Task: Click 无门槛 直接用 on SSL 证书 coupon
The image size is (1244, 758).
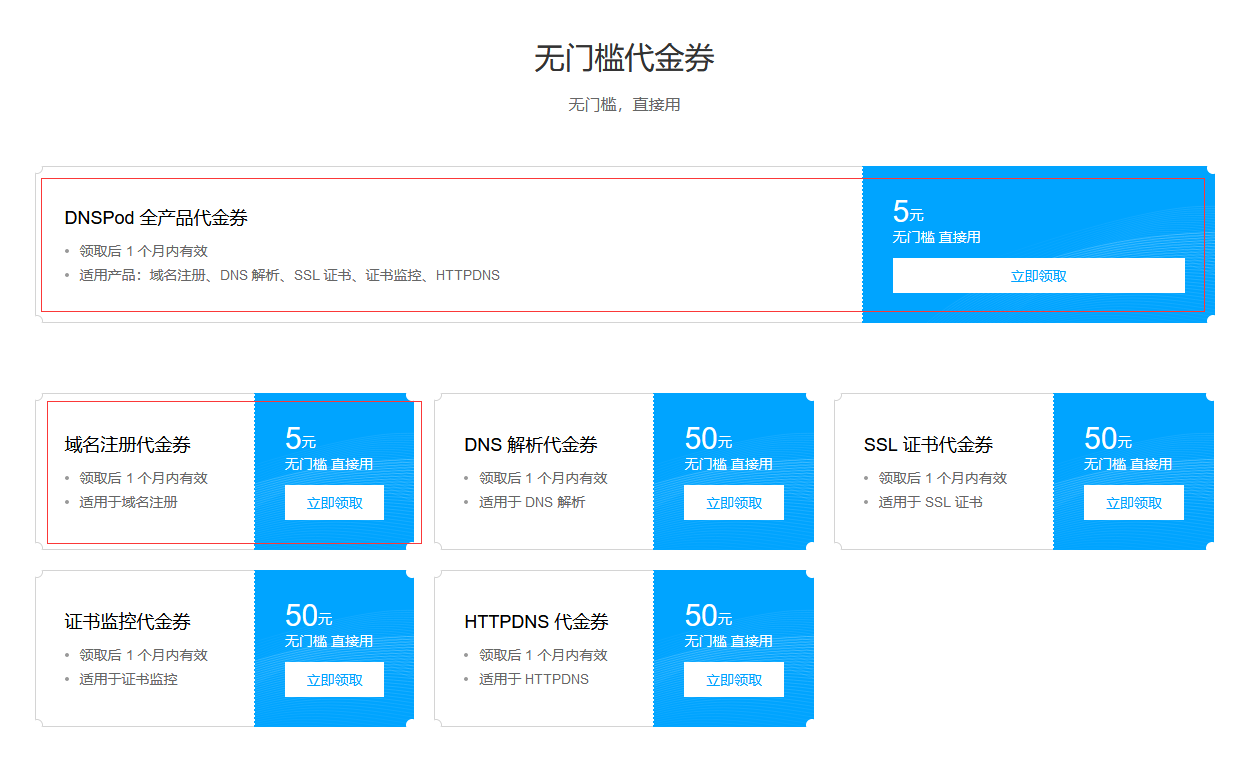Action: [x=1128, y=464]
